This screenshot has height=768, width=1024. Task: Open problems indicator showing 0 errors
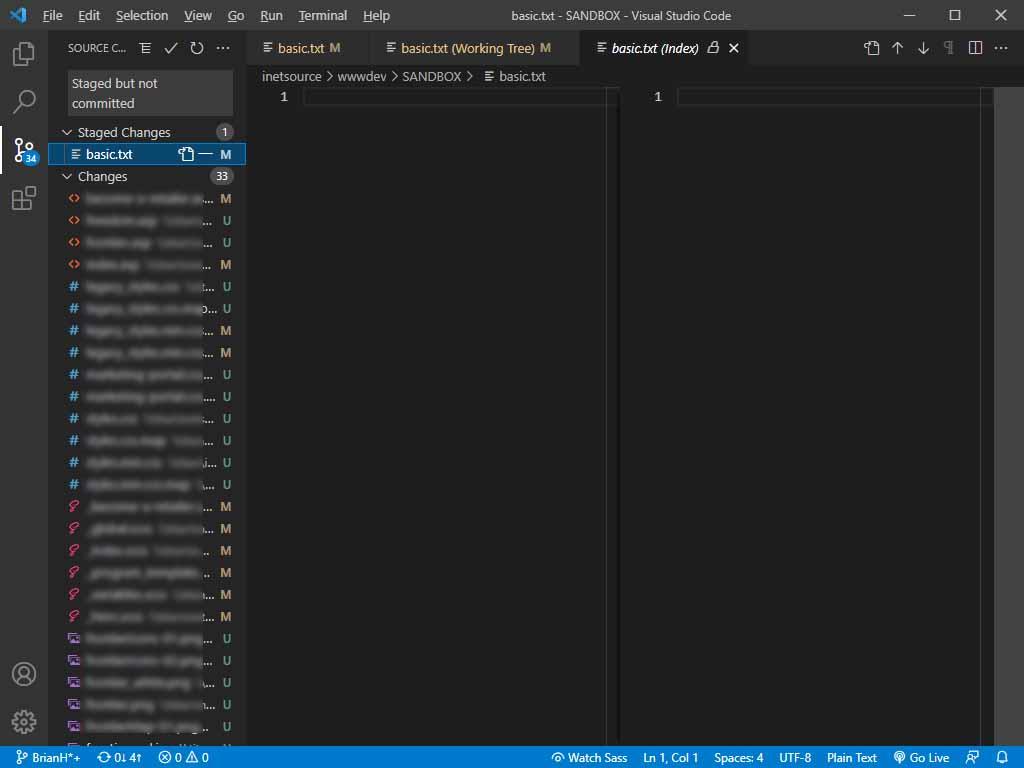[x=184, y=758]
